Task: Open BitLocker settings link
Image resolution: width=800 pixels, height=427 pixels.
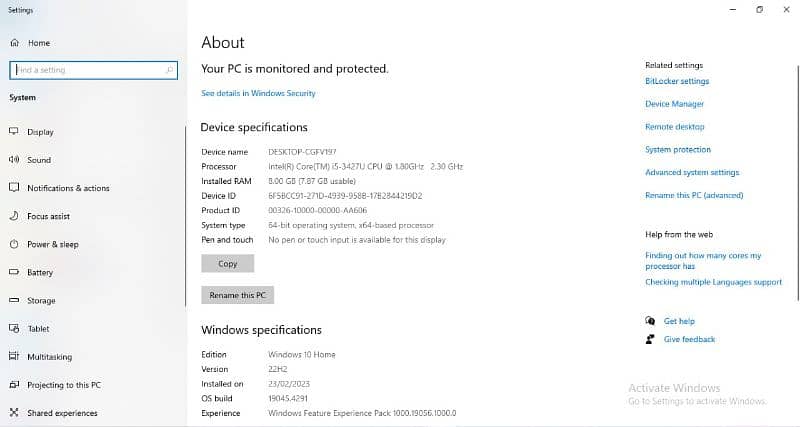Action: [x=677, y=81]
